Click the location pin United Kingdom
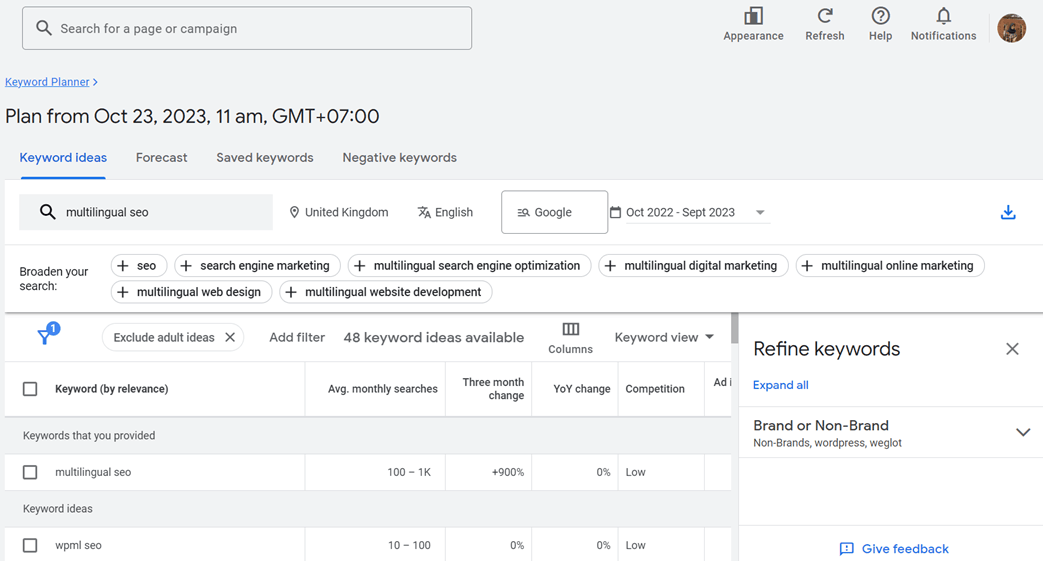Image resolution: width=1043 pixels, height=561 pixels. (339, 212)
